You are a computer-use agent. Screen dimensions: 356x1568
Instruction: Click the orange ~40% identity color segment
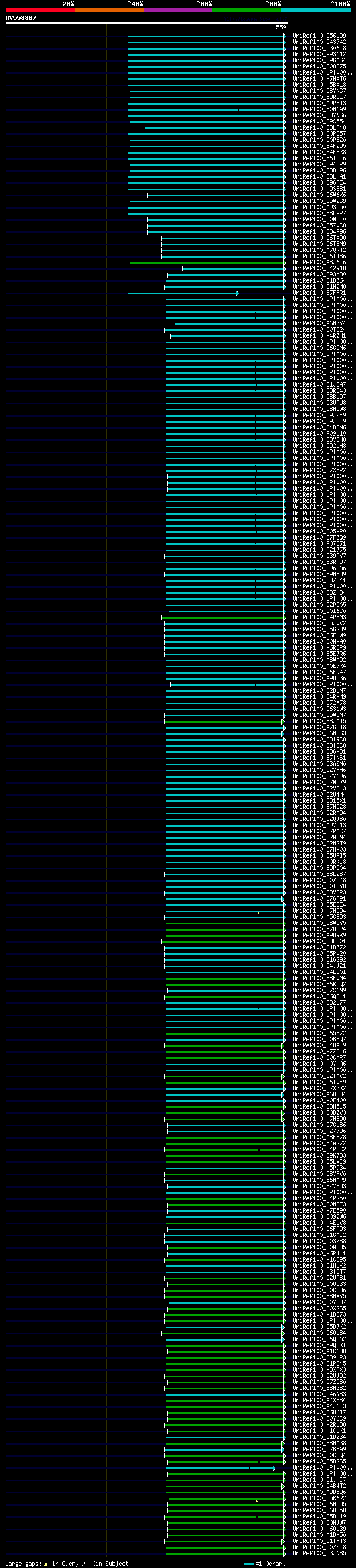coord(109,10)
